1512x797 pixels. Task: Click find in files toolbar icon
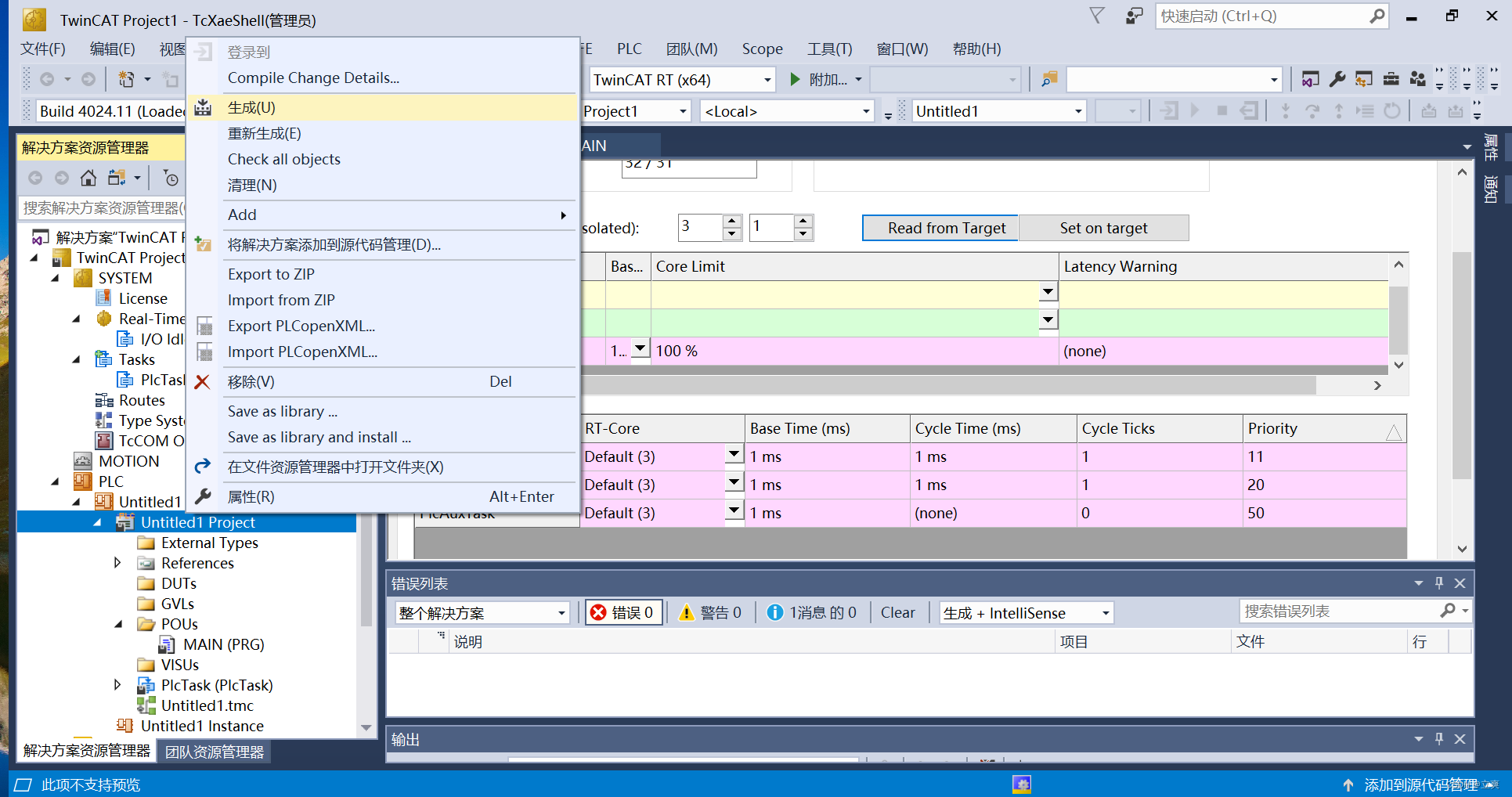[x=1049, y=79]
